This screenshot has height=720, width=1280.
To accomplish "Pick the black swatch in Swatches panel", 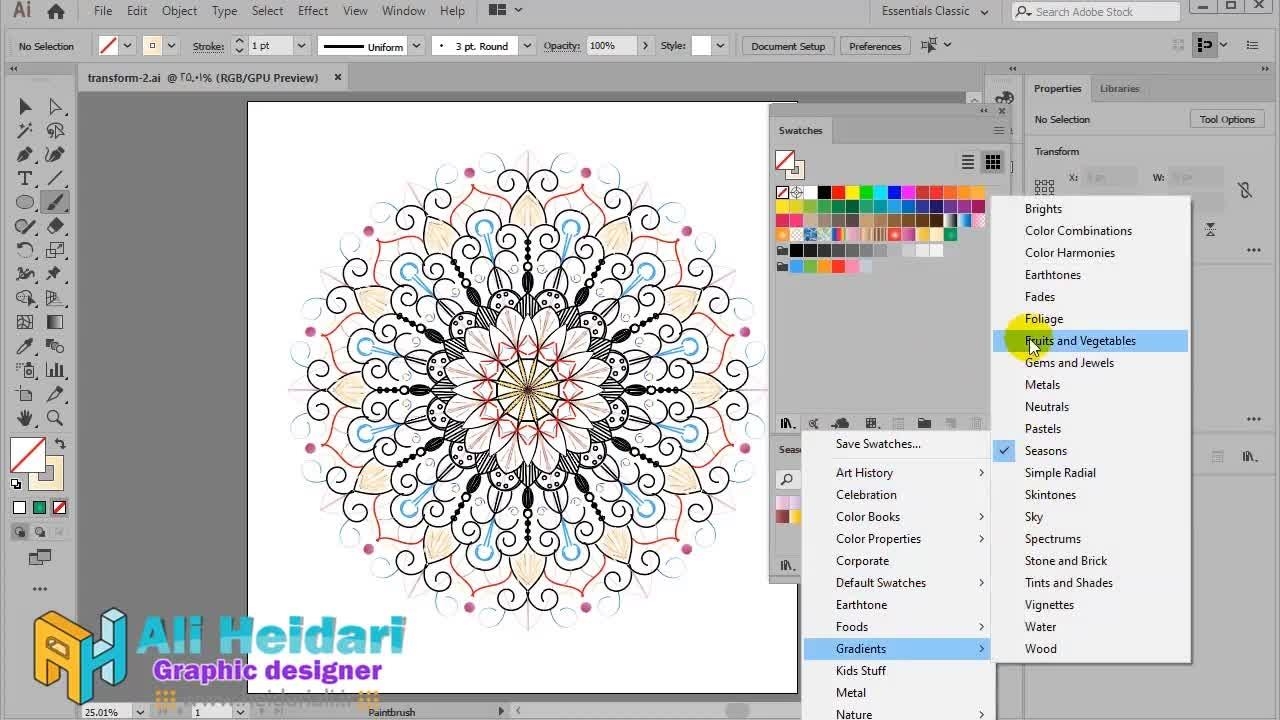I will click(x=824, y=192).
